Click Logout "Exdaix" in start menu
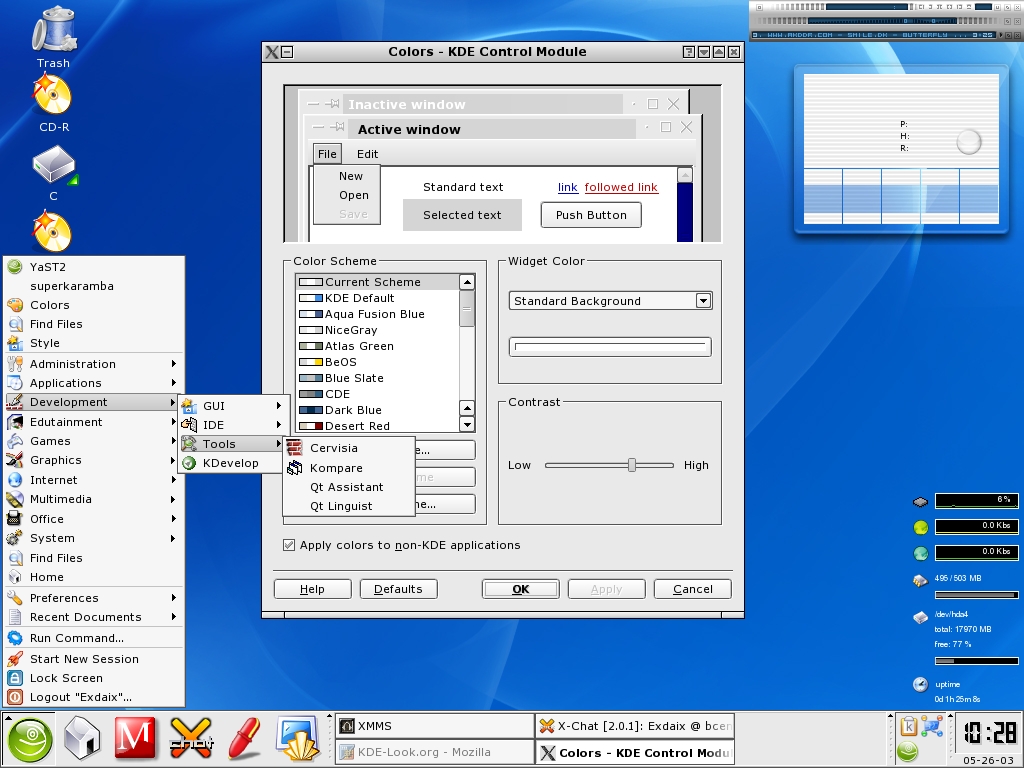Viewport: 1024px width, 768px height. 94,697
